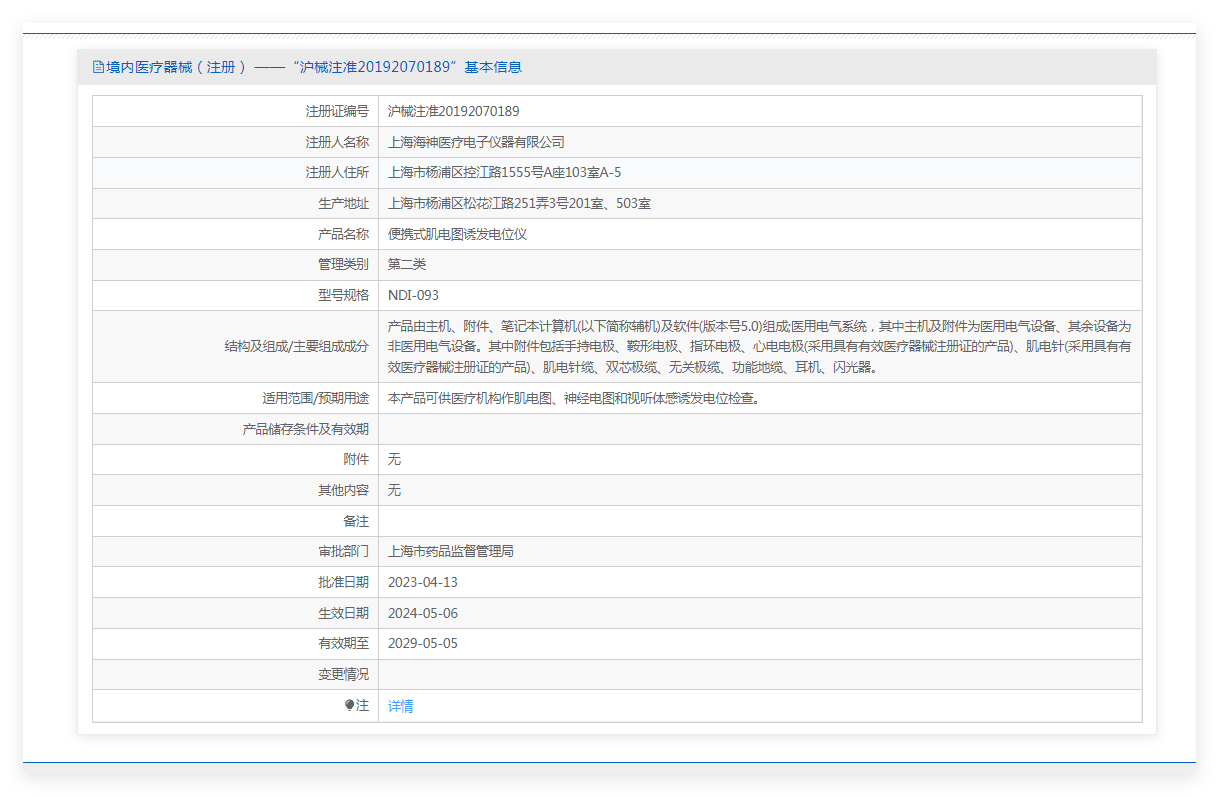Click the 生产地址 label
This screenshot has width=1219, height=796.
point(343,203)
